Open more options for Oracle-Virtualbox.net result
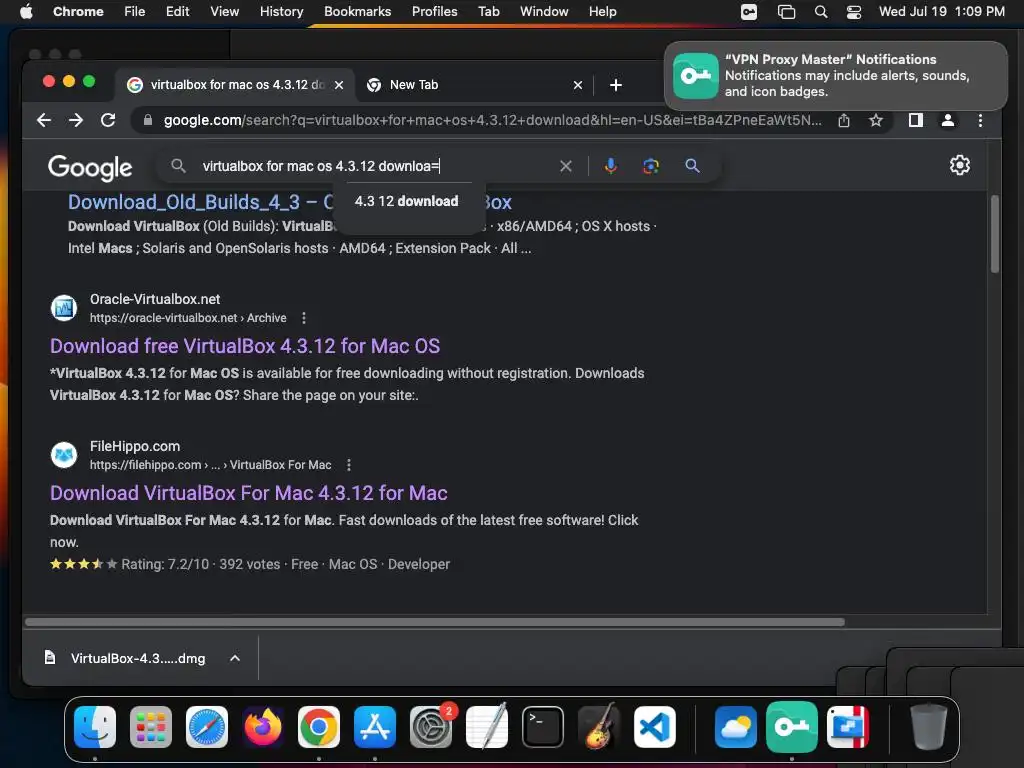The height and width of the screenshot is (768, 1024). [x=304, y=318]
